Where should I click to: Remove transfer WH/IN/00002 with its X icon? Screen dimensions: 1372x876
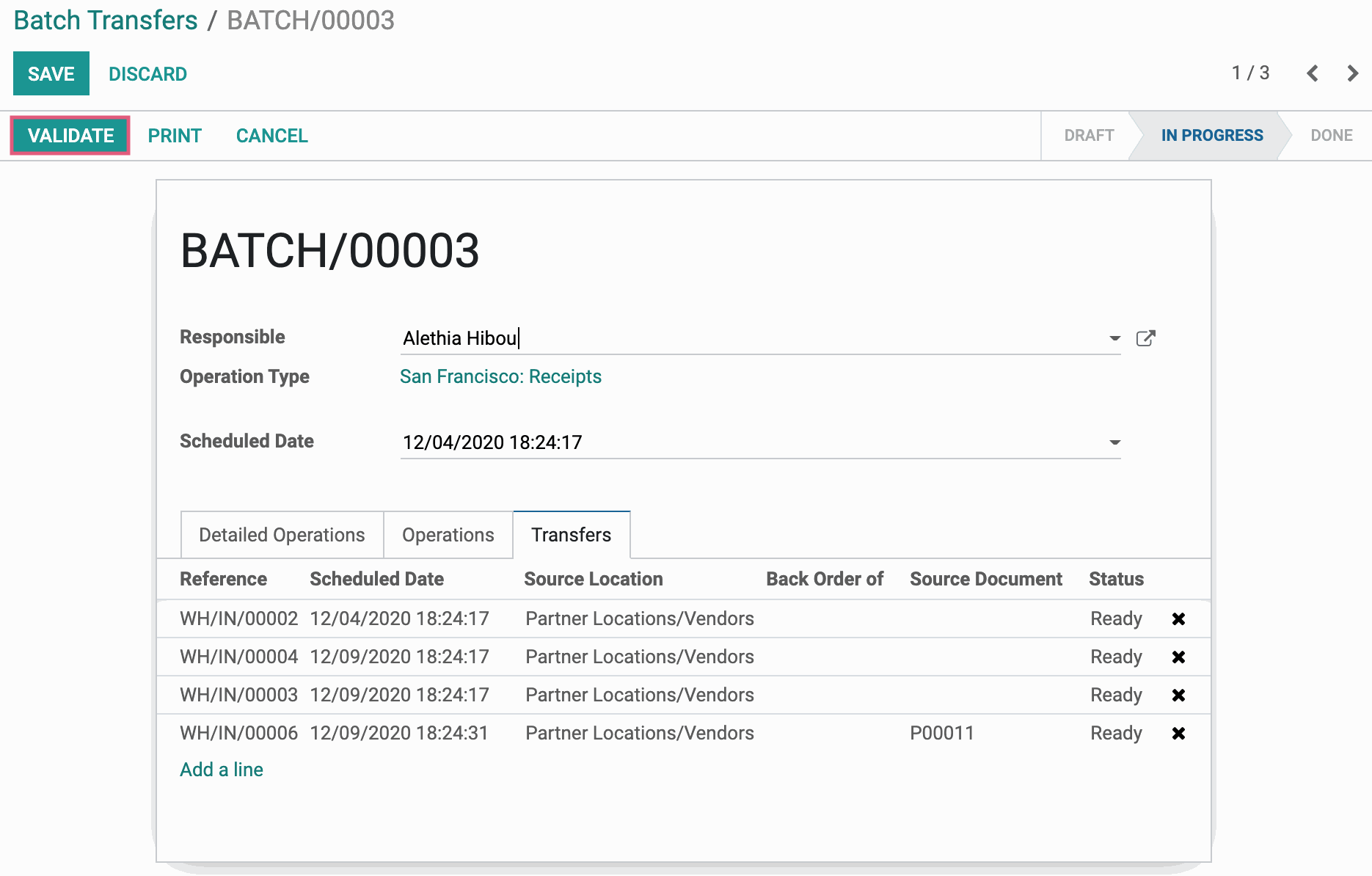[x=1178, y=619]
